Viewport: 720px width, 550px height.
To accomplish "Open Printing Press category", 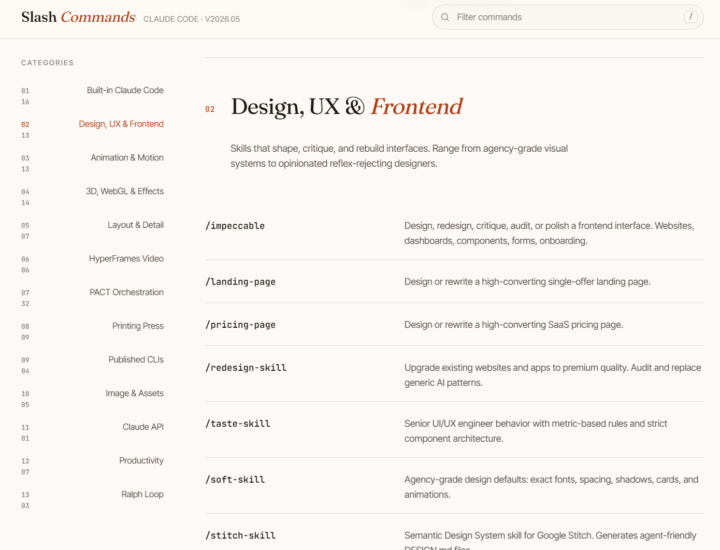I will [92, 331].
